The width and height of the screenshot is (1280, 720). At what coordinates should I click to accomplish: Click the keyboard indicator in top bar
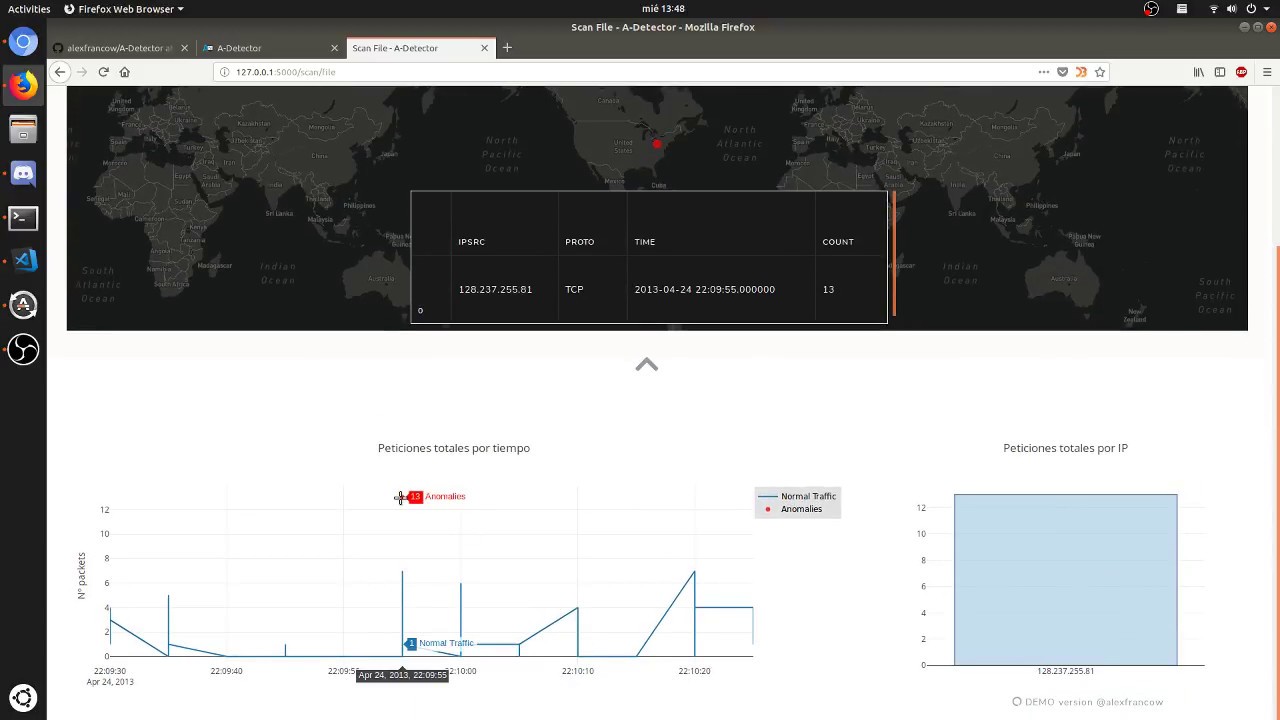(1182, 9)
